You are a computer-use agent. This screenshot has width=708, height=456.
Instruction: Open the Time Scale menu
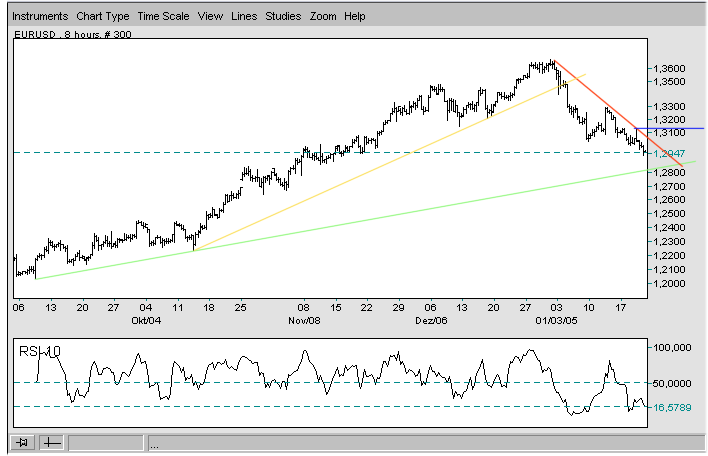(x=163, y=16)
